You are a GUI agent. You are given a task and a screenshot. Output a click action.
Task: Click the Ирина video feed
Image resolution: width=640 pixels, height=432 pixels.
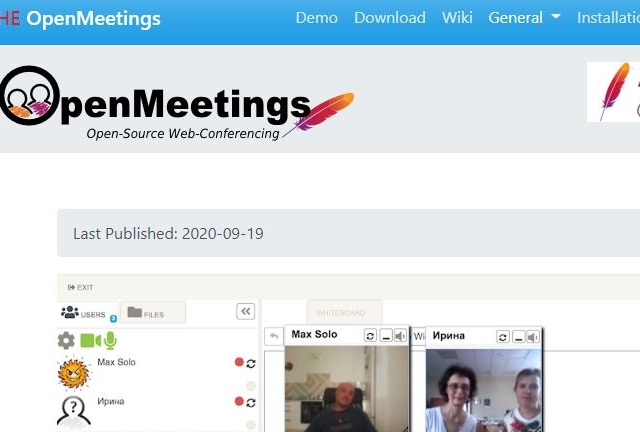click(x=484, y=390)
